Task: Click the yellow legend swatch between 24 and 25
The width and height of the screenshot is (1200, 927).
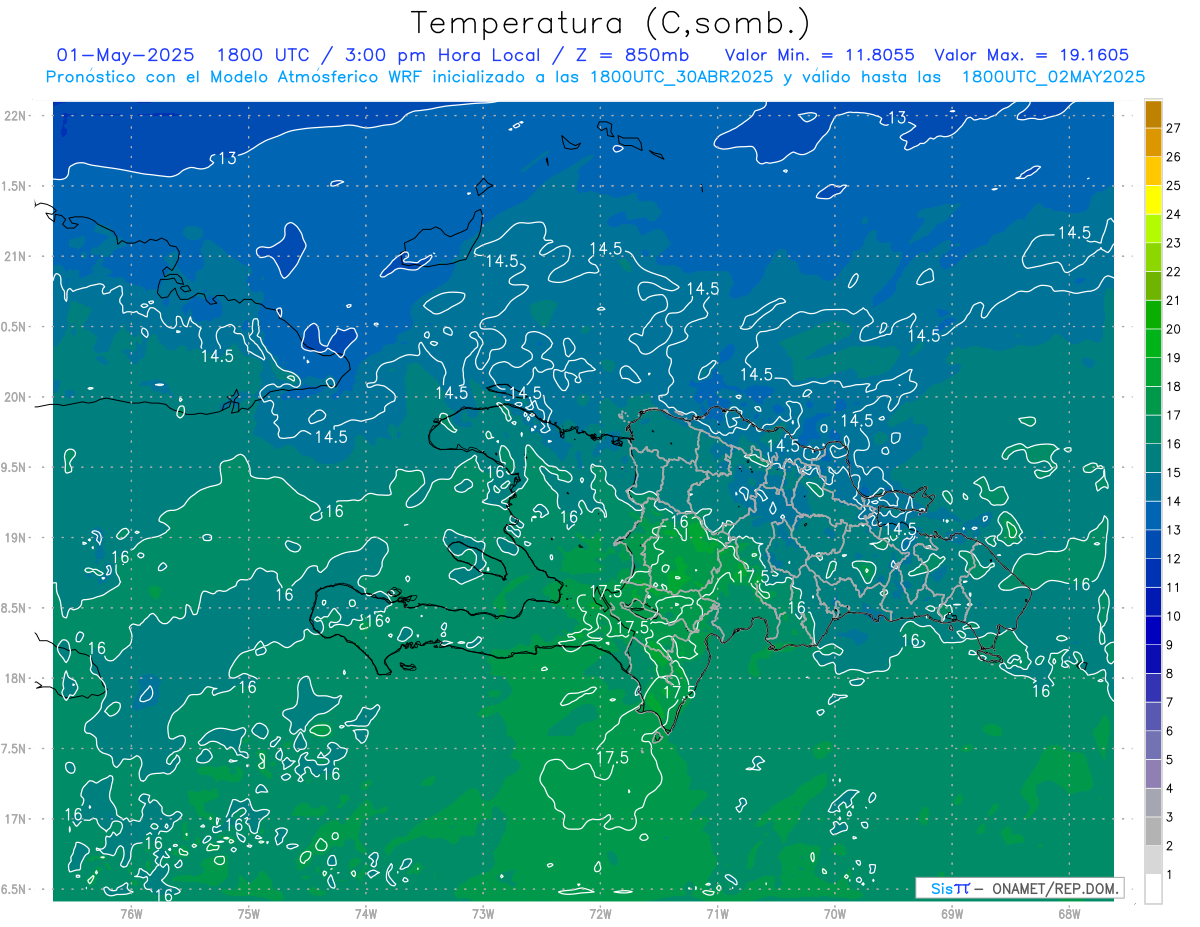Action: [1153, 200]
